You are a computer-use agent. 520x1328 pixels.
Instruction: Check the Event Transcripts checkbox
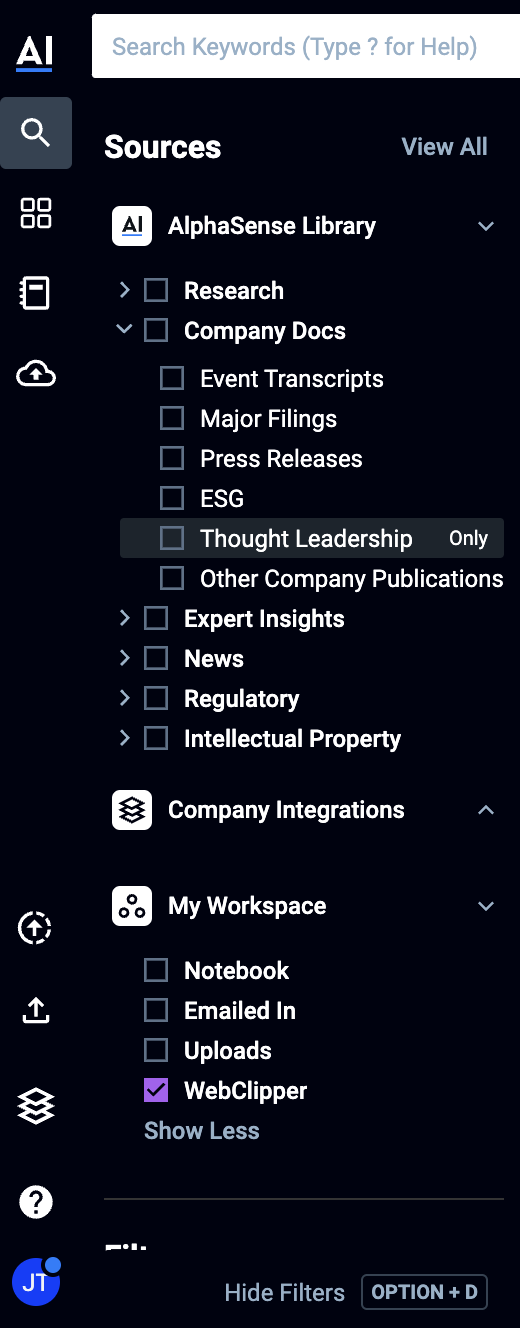point(172,378)
